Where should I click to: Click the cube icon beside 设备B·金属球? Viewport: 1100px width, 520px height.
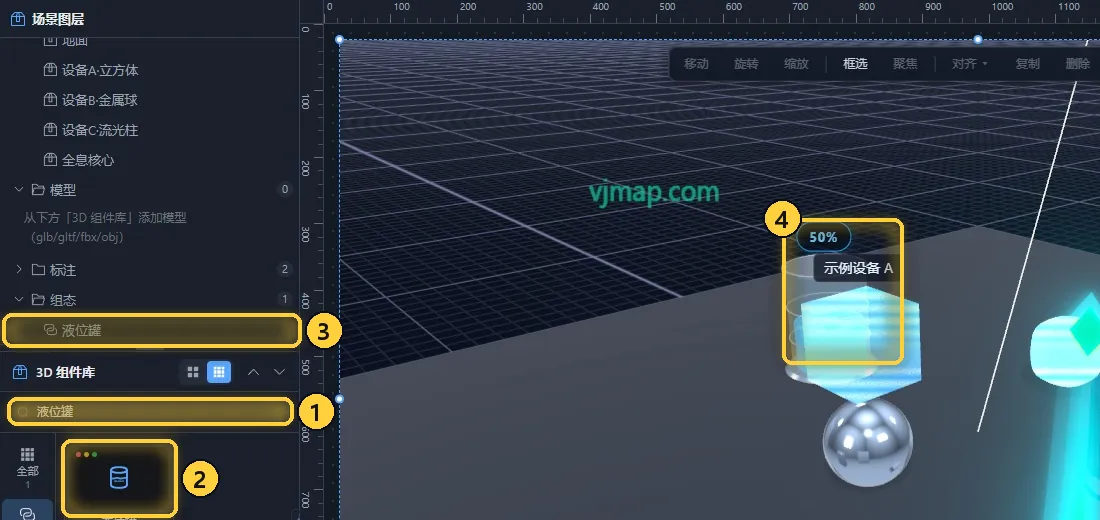click(50, 100)
